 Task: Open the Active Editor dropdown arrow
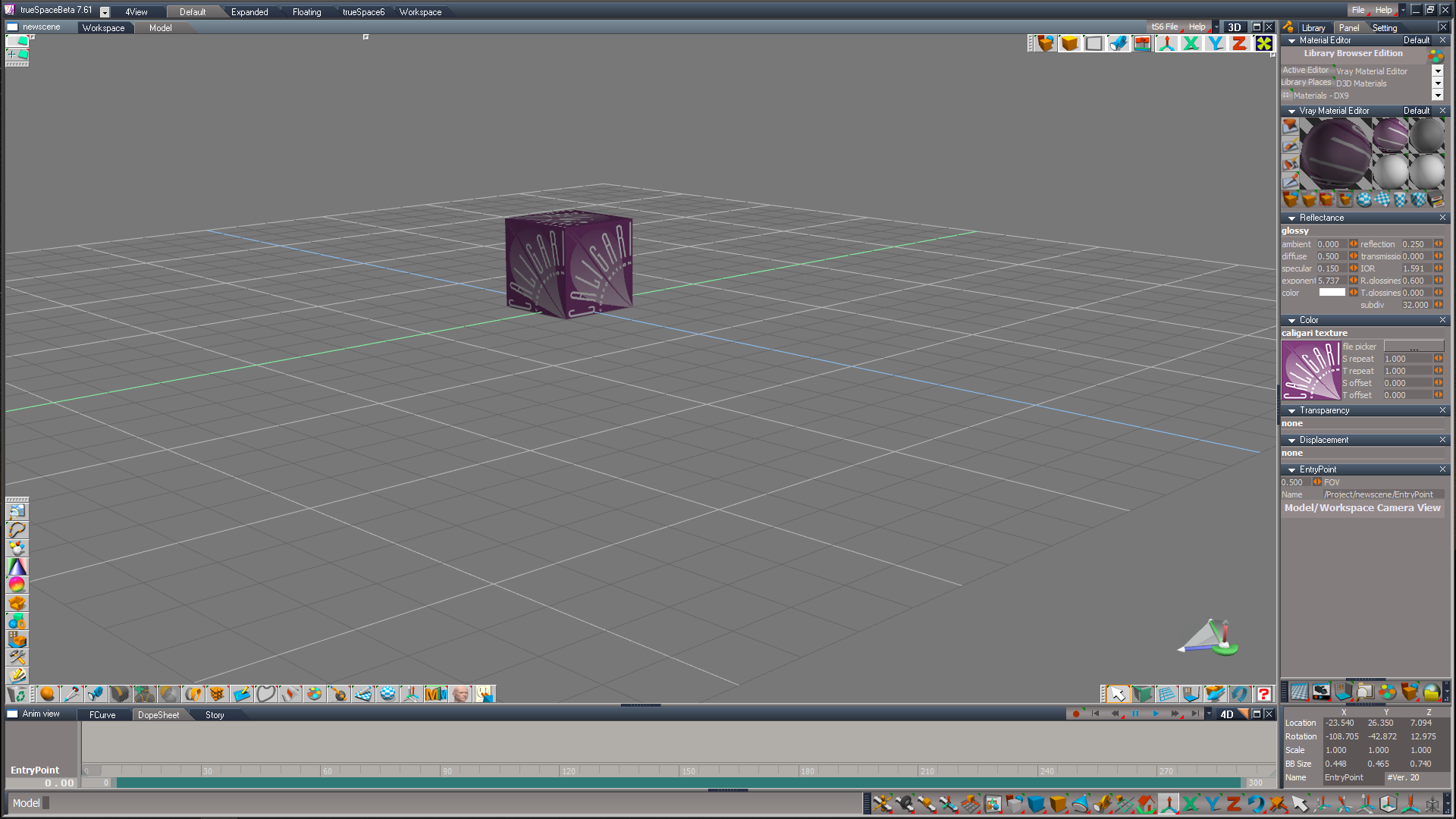1437,71
